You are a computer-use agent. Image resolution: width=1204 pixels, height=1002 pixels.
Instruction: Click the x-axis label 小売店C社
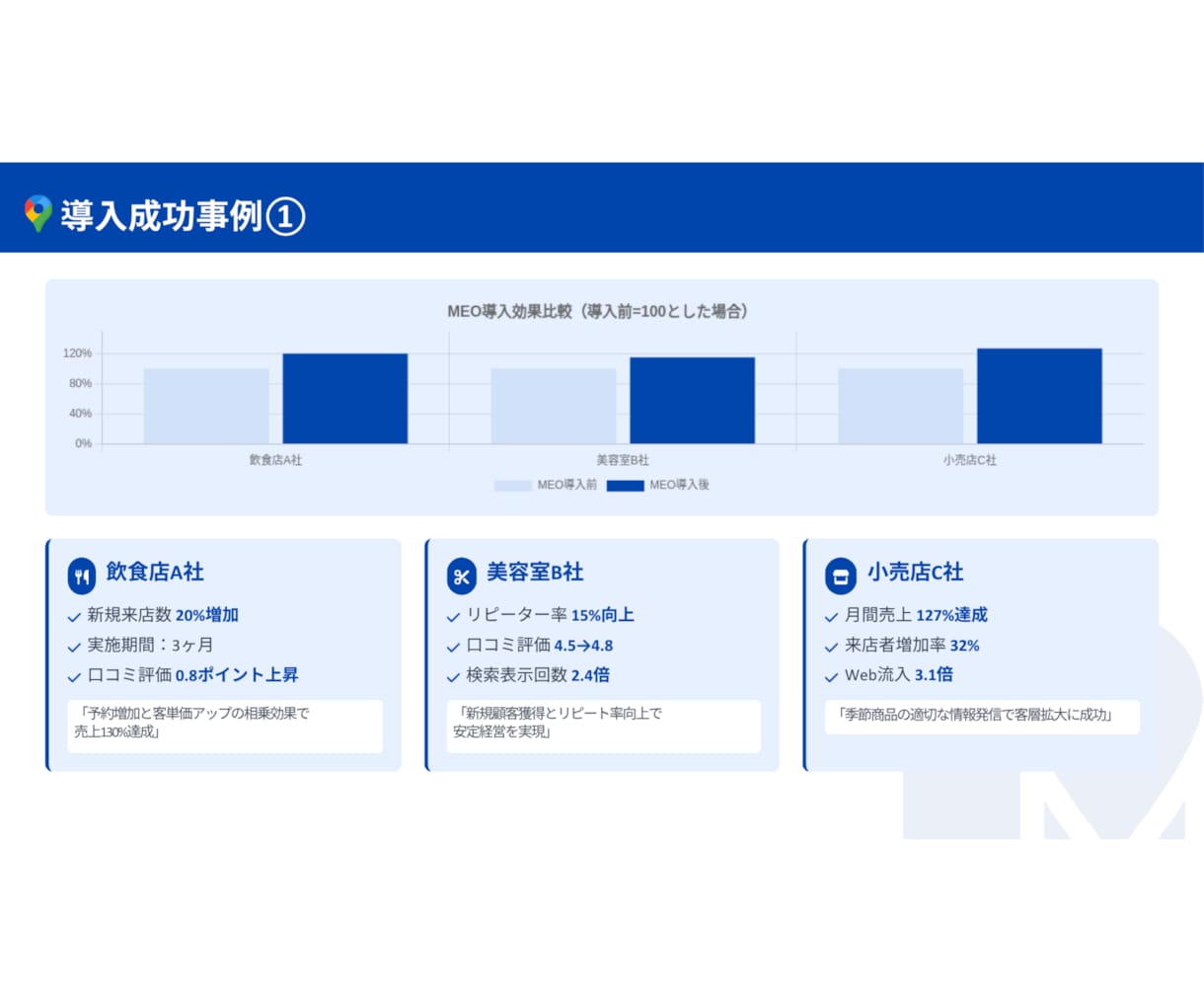tap(970, 460)
